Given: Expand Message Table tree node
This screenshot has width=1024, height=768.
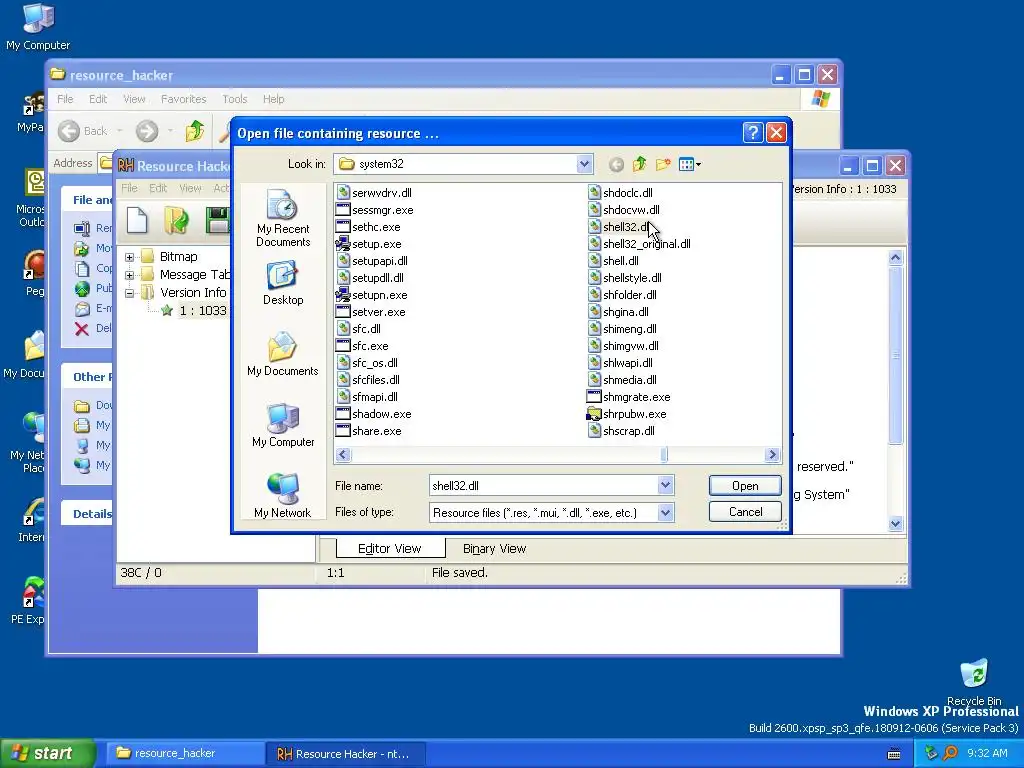Looking at the screenshot, I should [x=129, y=275].
